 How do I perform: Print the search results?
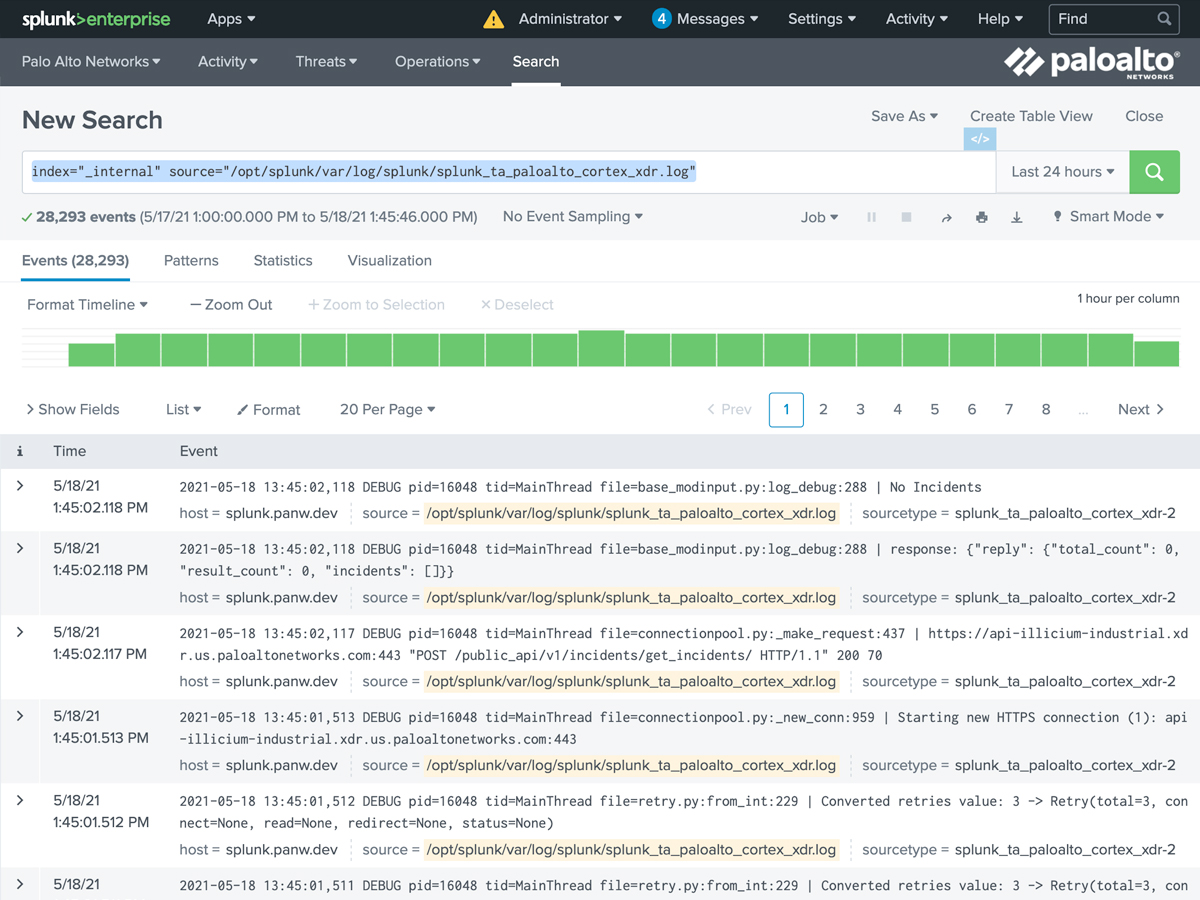981,217
